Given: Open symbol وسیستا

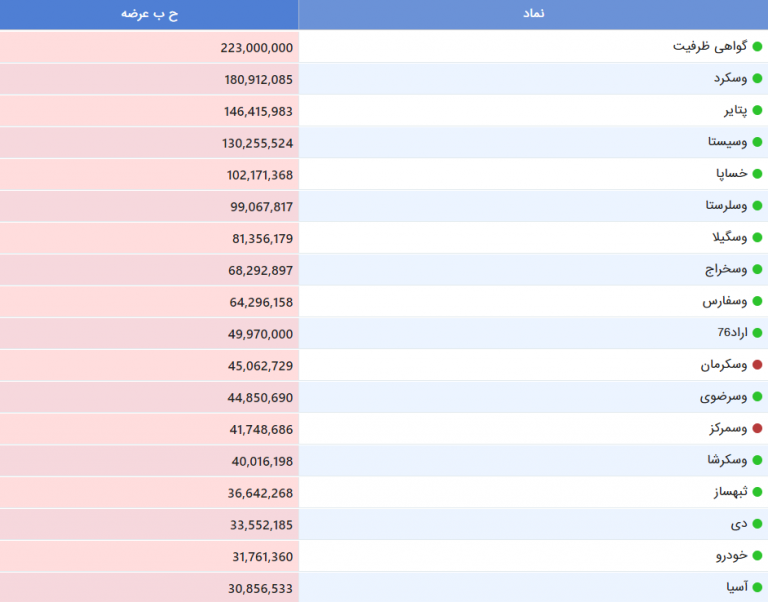Looking at the screenshot, I should [x=727, y=143].
